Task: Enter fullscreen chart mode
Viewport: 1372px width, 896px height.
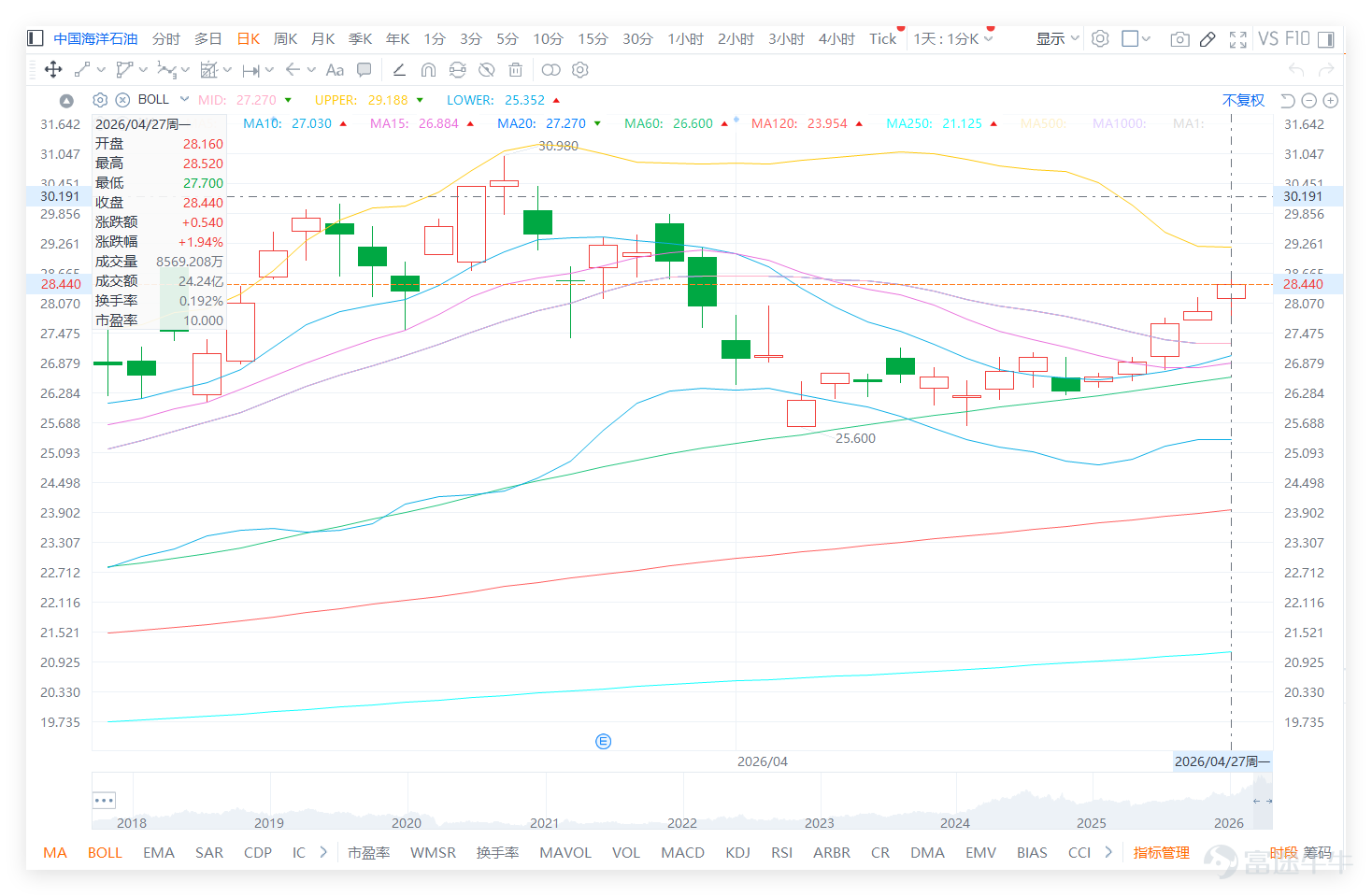Action: (x=1238, y=38)
